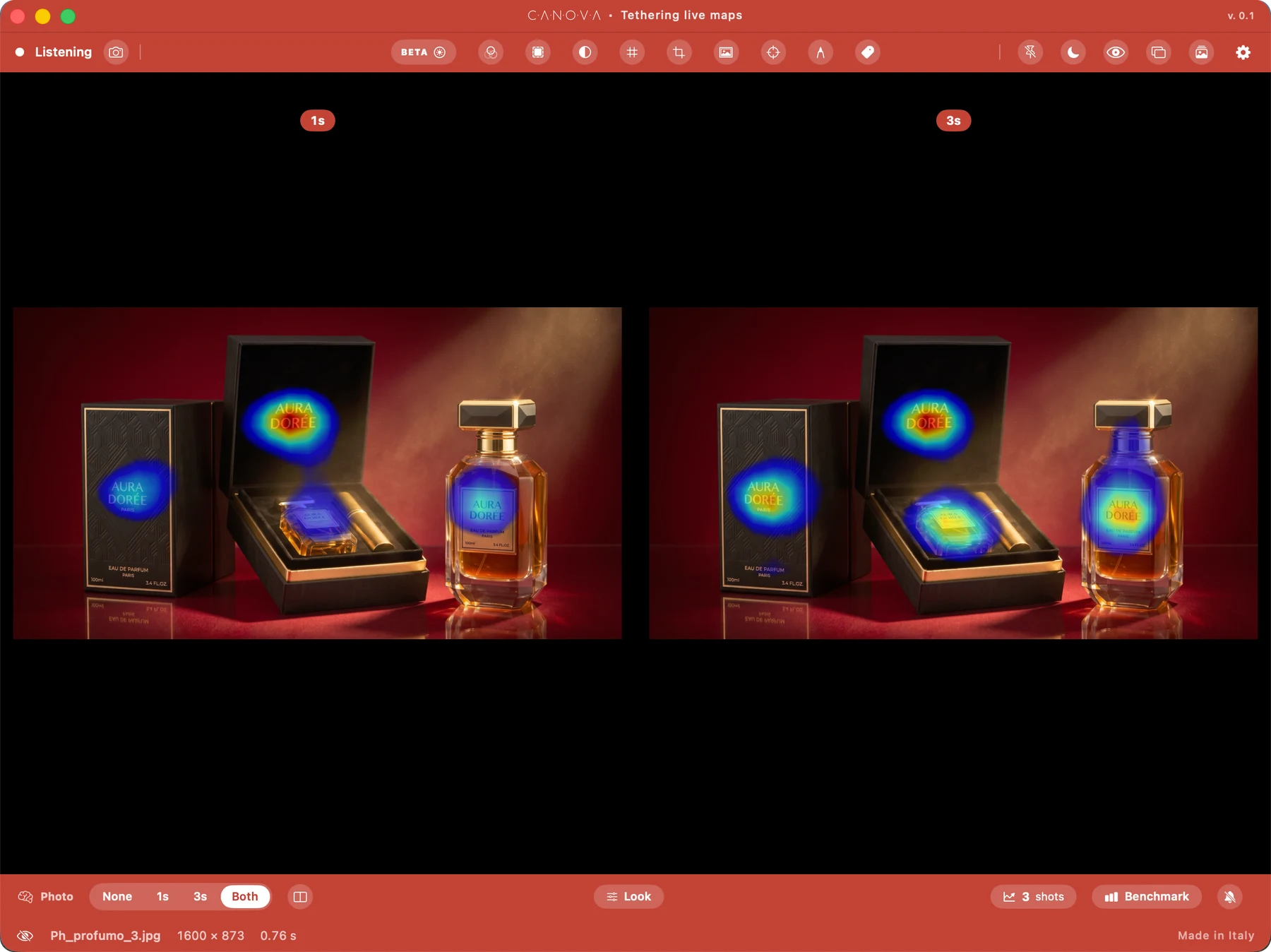The width and height of the screenshot is (1271, 952).
Task: Toggle dark mode with the moon icon
Action: [x=1073, y=52]
